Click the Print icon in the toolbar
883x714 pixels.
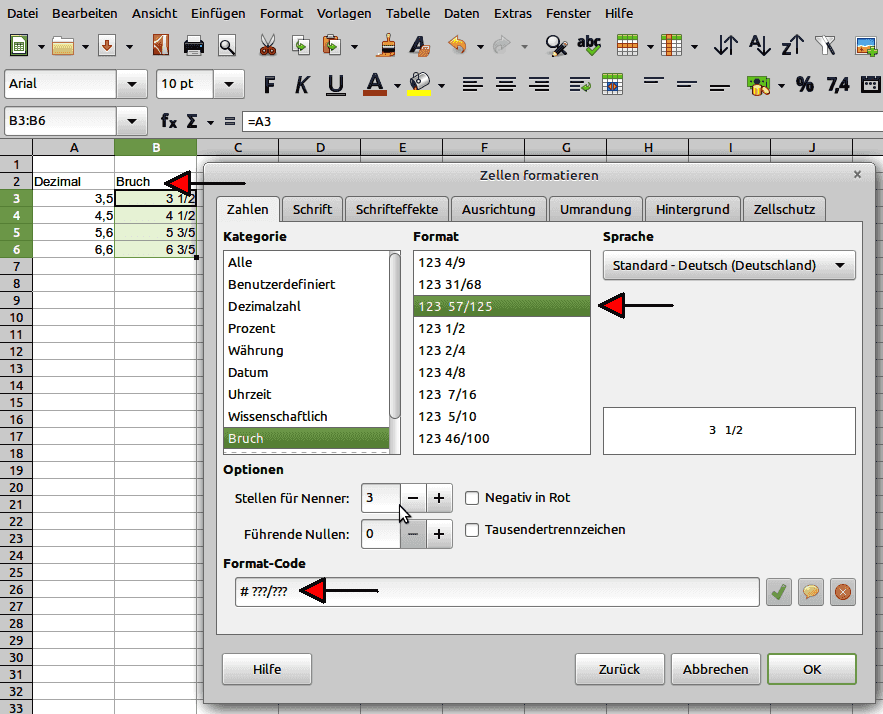194,46
